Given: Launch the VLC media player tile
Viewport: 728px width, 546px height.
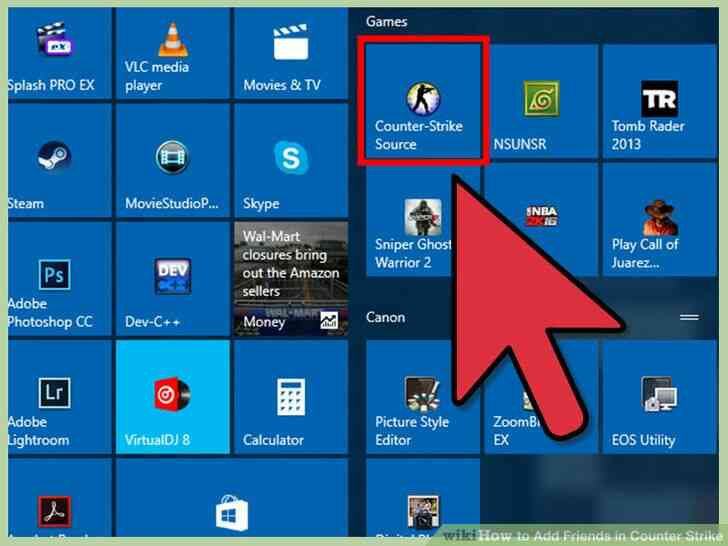Looking at the screenshot, I should click(173, 52).
